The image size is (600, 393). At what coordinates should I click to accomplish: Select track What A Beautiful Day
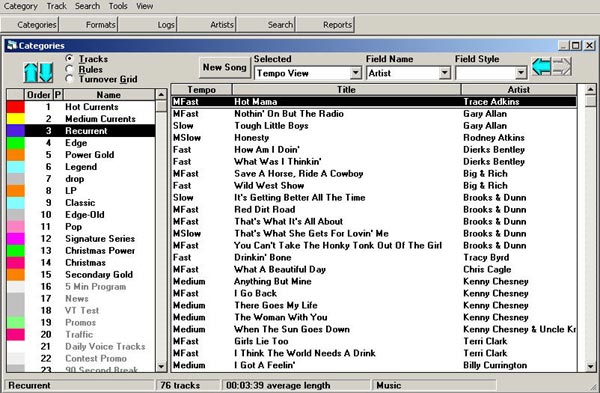tap(374, 269)
